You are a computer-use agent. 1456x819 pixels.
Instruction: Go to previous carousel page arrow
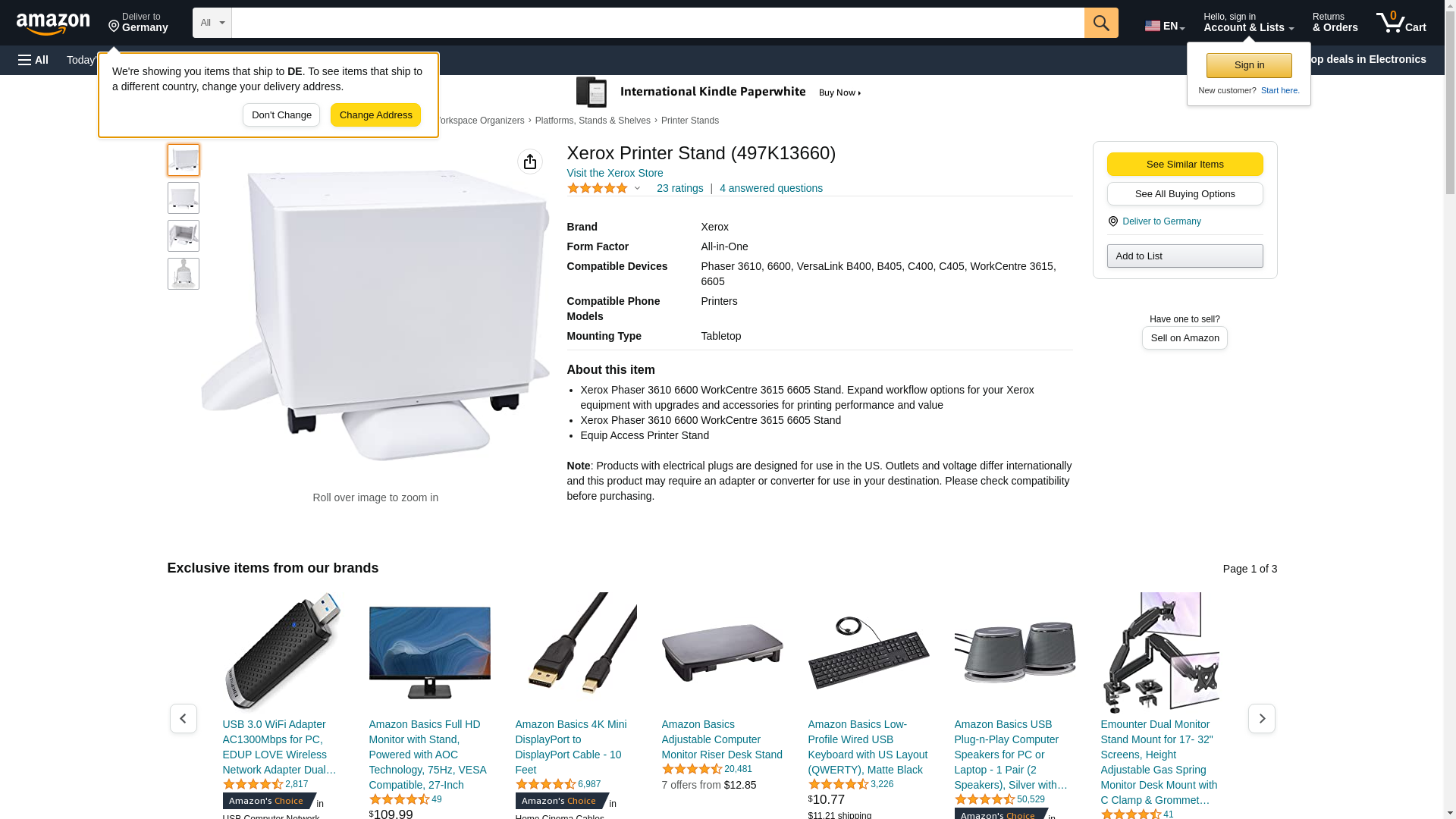point(184,718)
